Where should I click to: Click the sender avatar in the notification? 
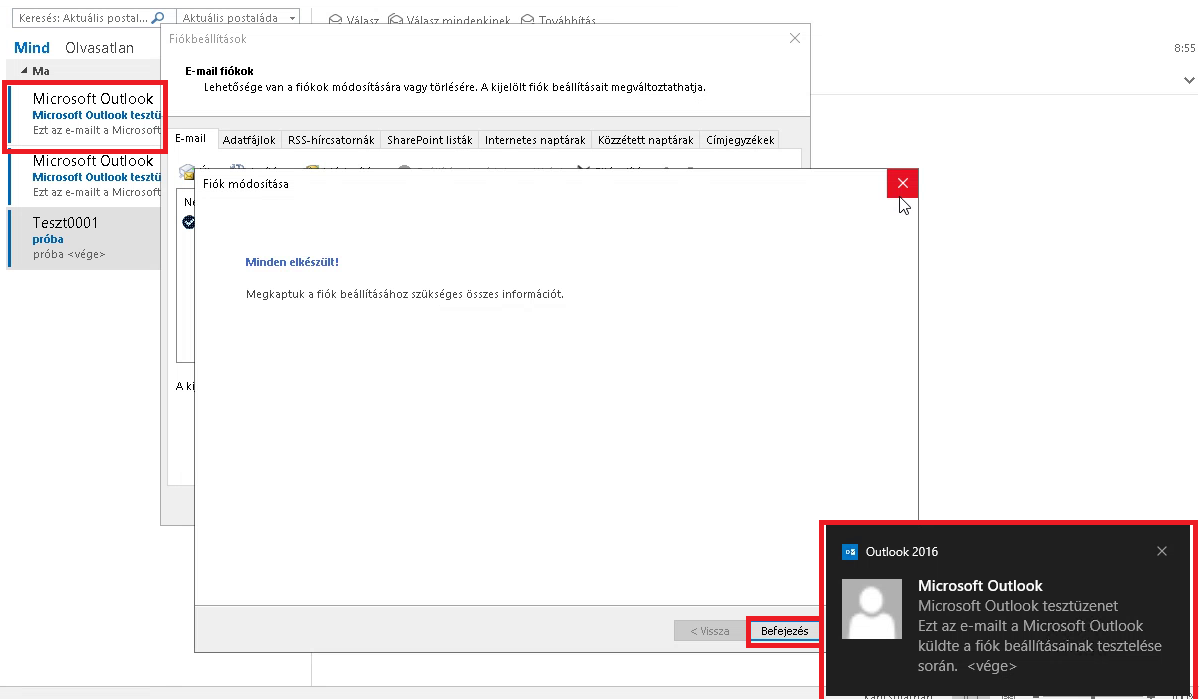click(x=872, y=609)
